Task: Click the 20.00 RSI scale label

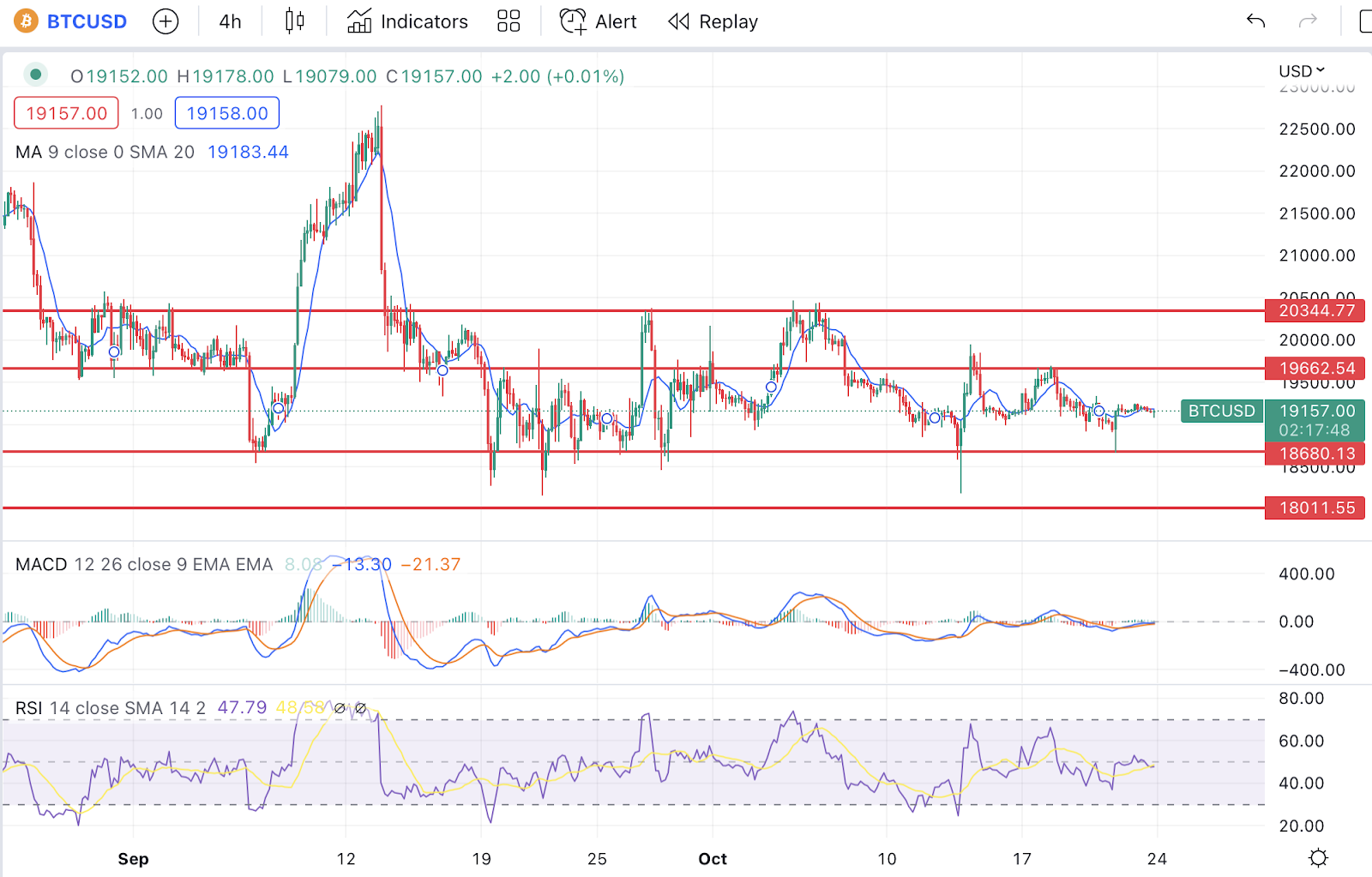Action: tap(1302, 826)
